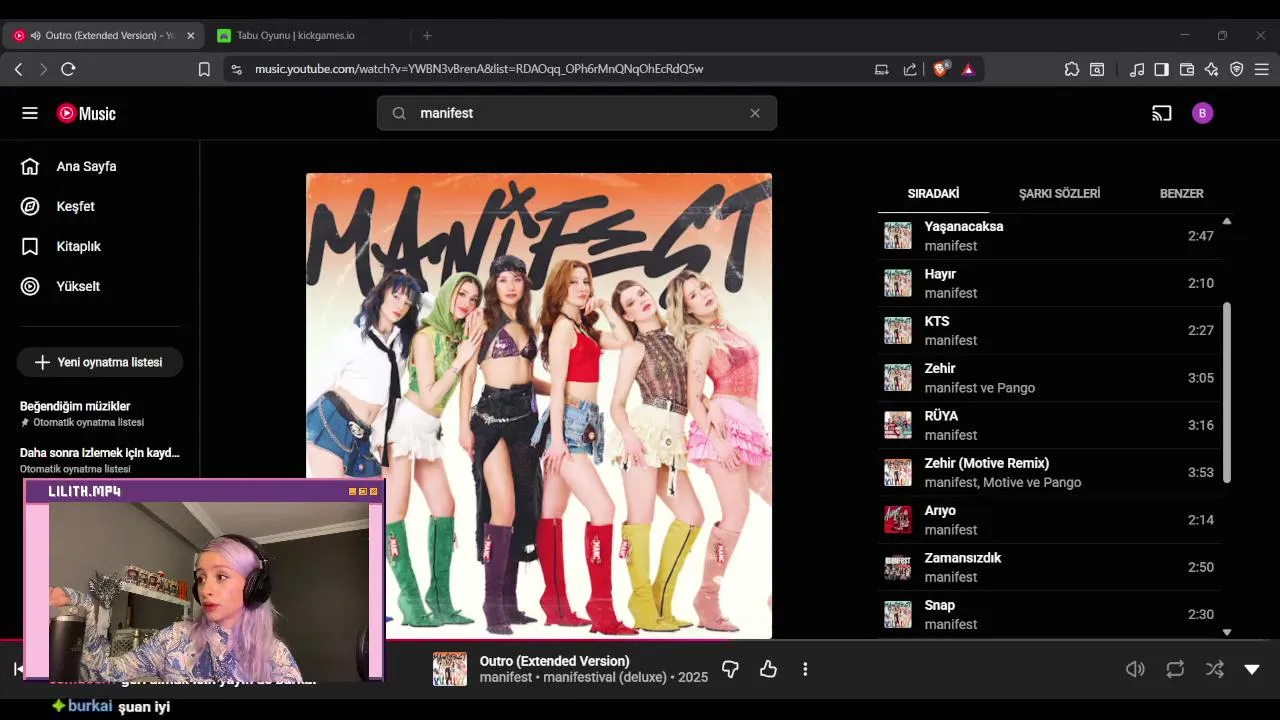Toggle the volume speaker icon
This screenshot has width=1280, height=720.
(1135, 669)
